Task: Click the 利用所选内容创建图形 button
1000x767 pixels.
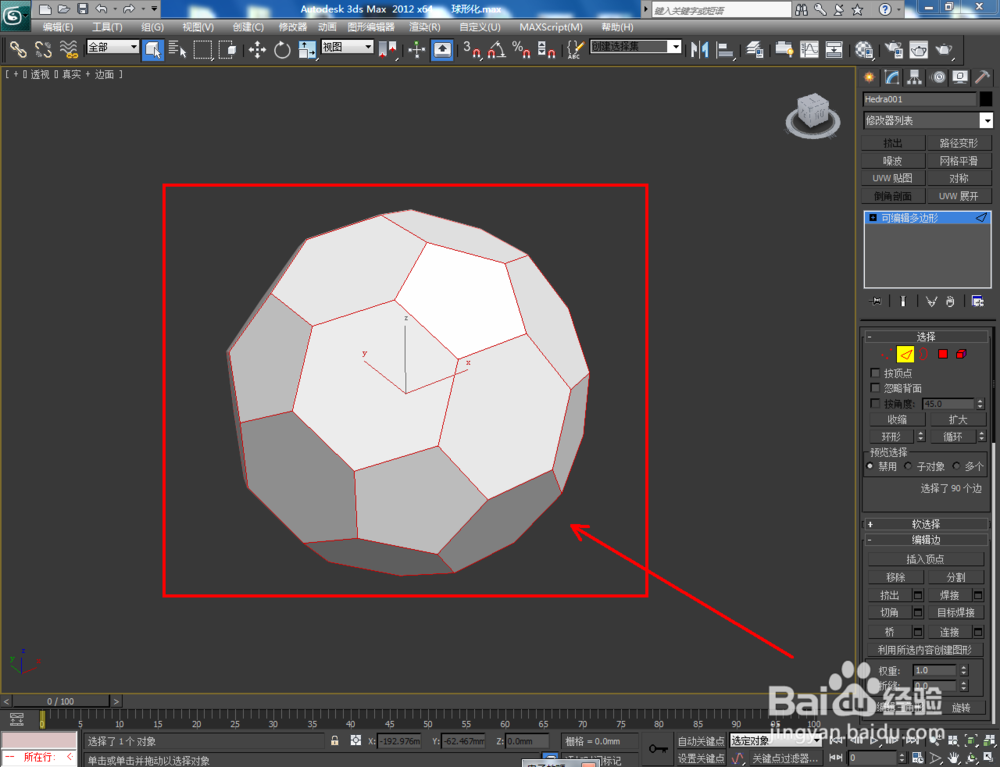Action: (925, 650)
